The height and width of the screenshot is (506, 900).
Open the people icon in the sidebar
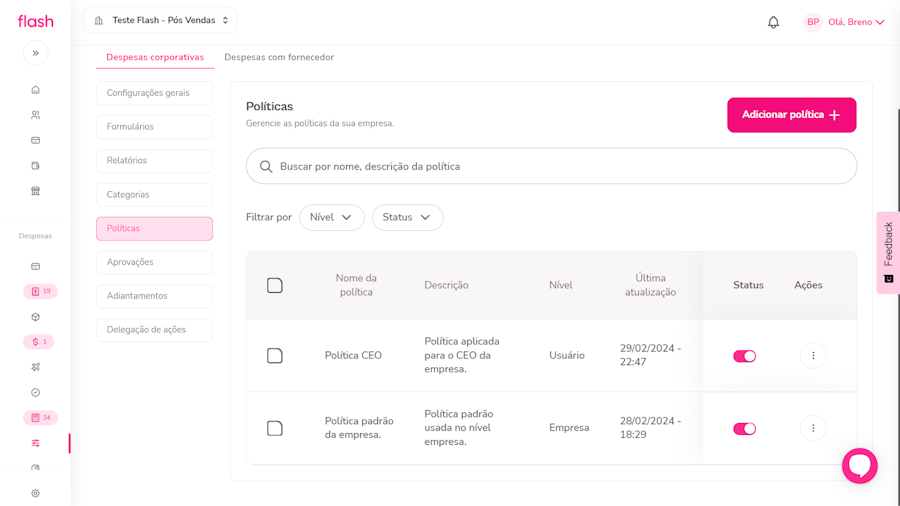pyautogui.click(x=35, y=115)
